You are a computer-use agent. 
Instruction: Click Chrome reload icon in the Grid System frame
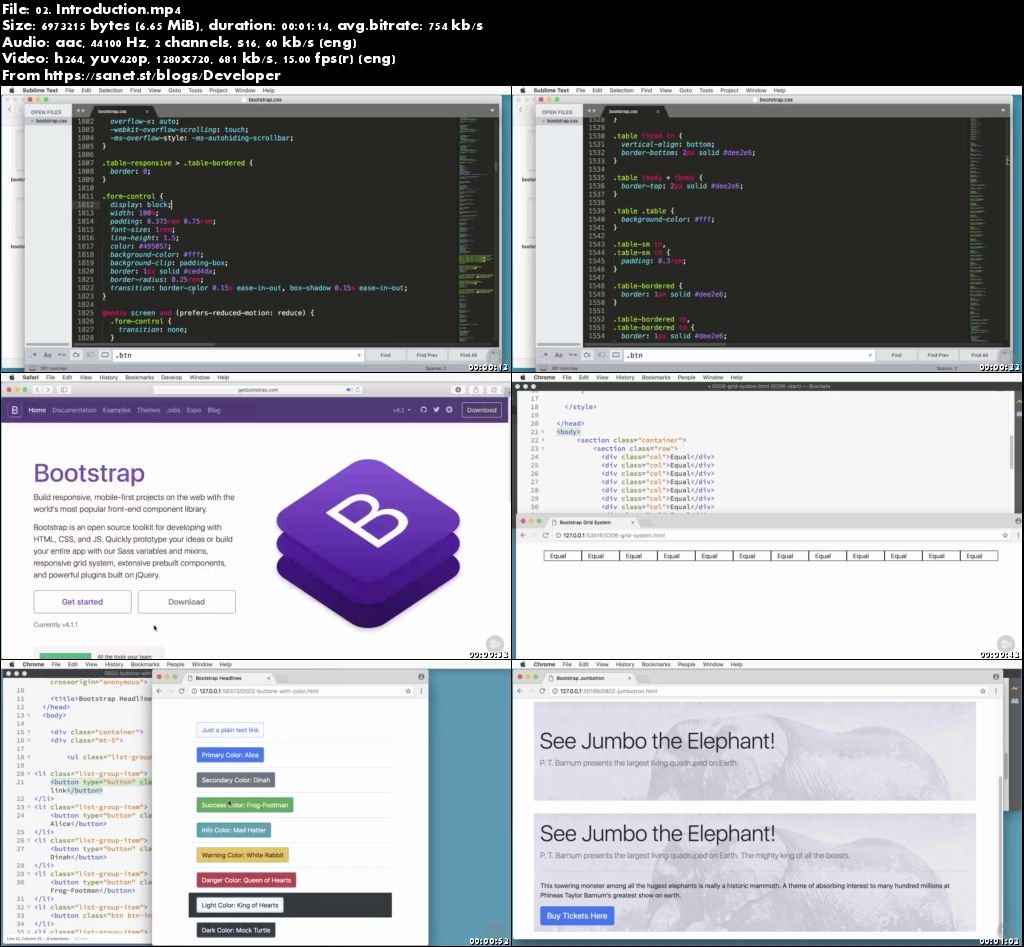coord(545,535)
